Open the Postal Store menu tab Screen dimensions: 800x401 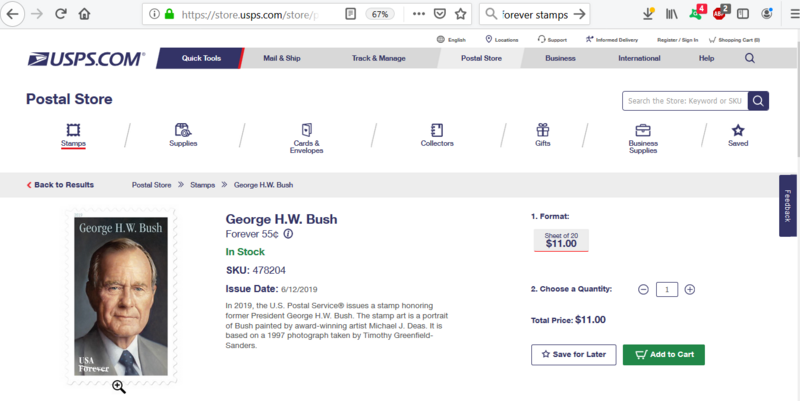pos(481,58)
